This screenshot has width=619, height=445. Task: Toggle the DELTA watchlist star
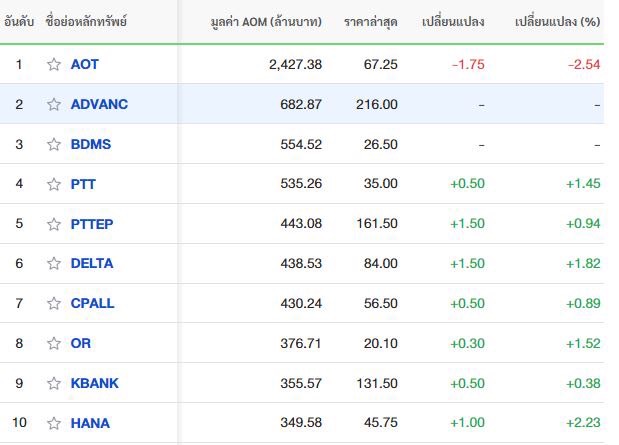click(x=54, y=263)
